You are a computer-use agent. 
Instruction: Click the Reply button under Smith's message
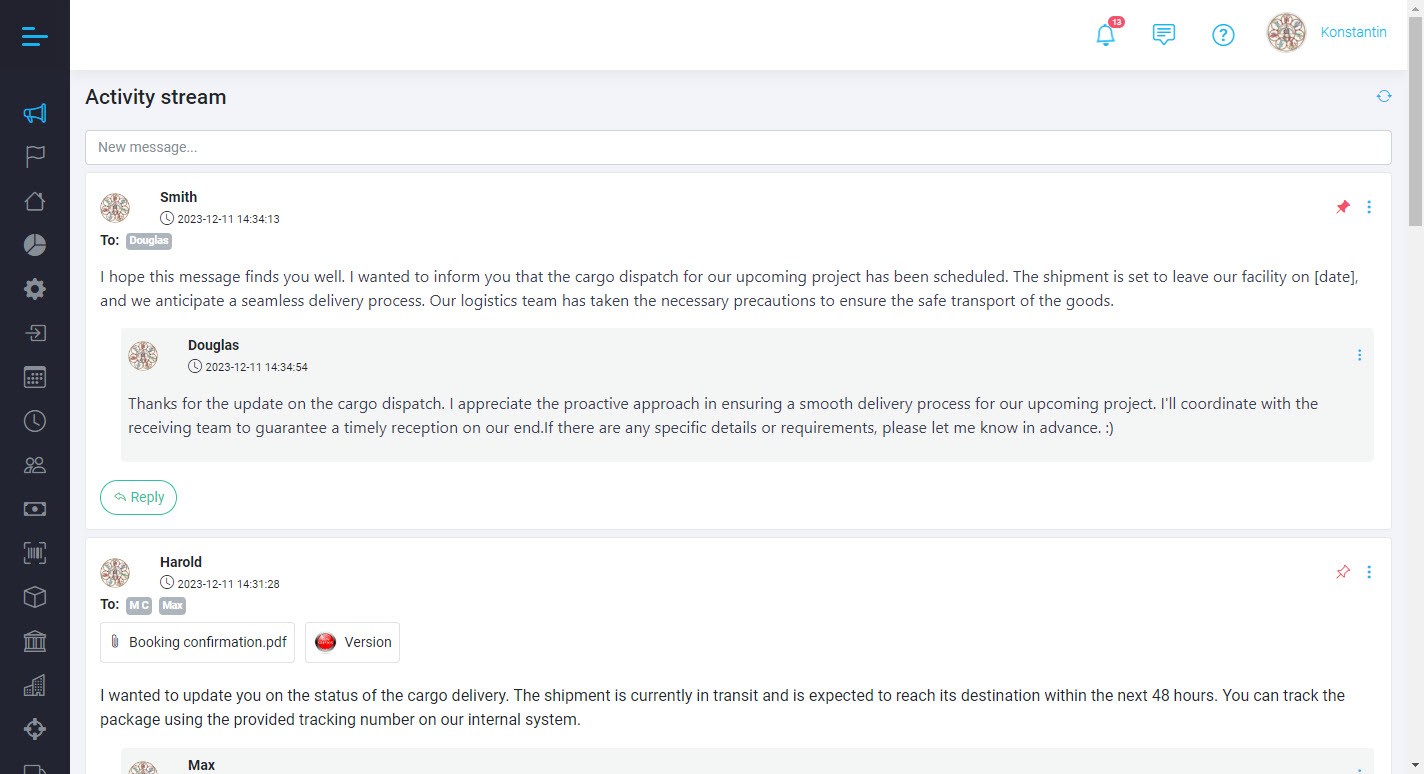point(138,497)
